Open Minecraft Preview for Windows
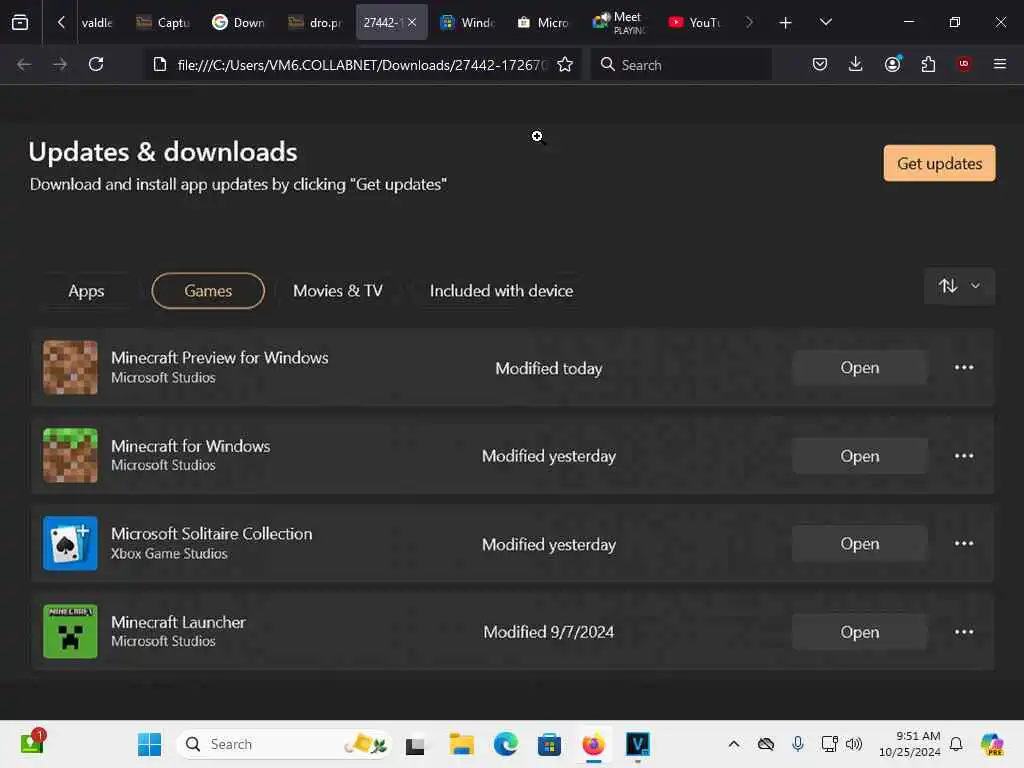The width and height of the screenshot is (1024, 768). click(x=859, y=368)
